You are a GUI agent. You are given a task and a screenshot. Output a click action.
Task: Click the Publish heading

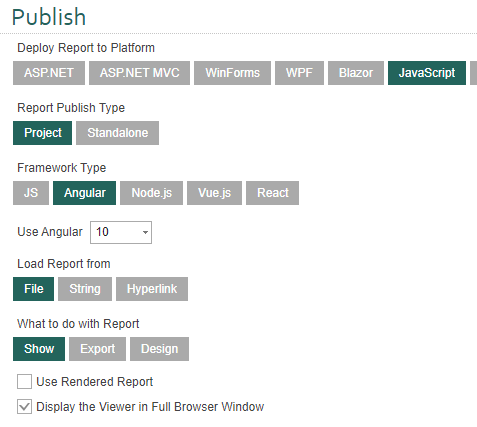[49, 17]
